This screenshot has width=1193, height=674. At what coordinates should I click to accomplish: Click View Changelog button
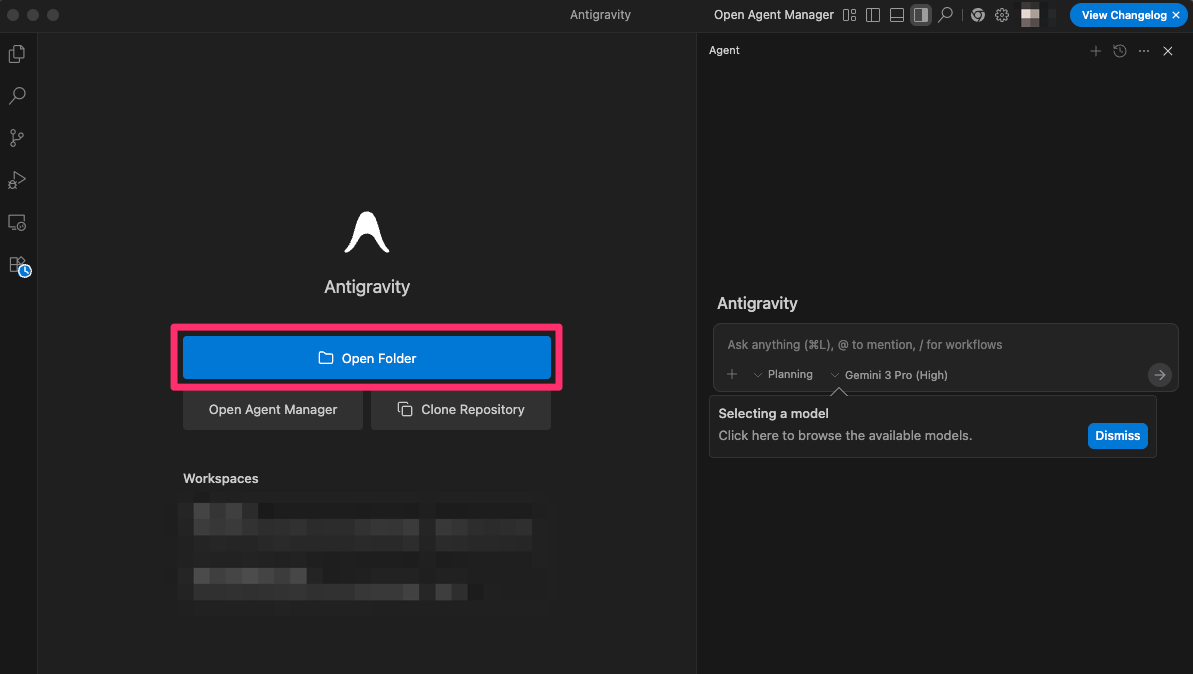point(1123,15)
